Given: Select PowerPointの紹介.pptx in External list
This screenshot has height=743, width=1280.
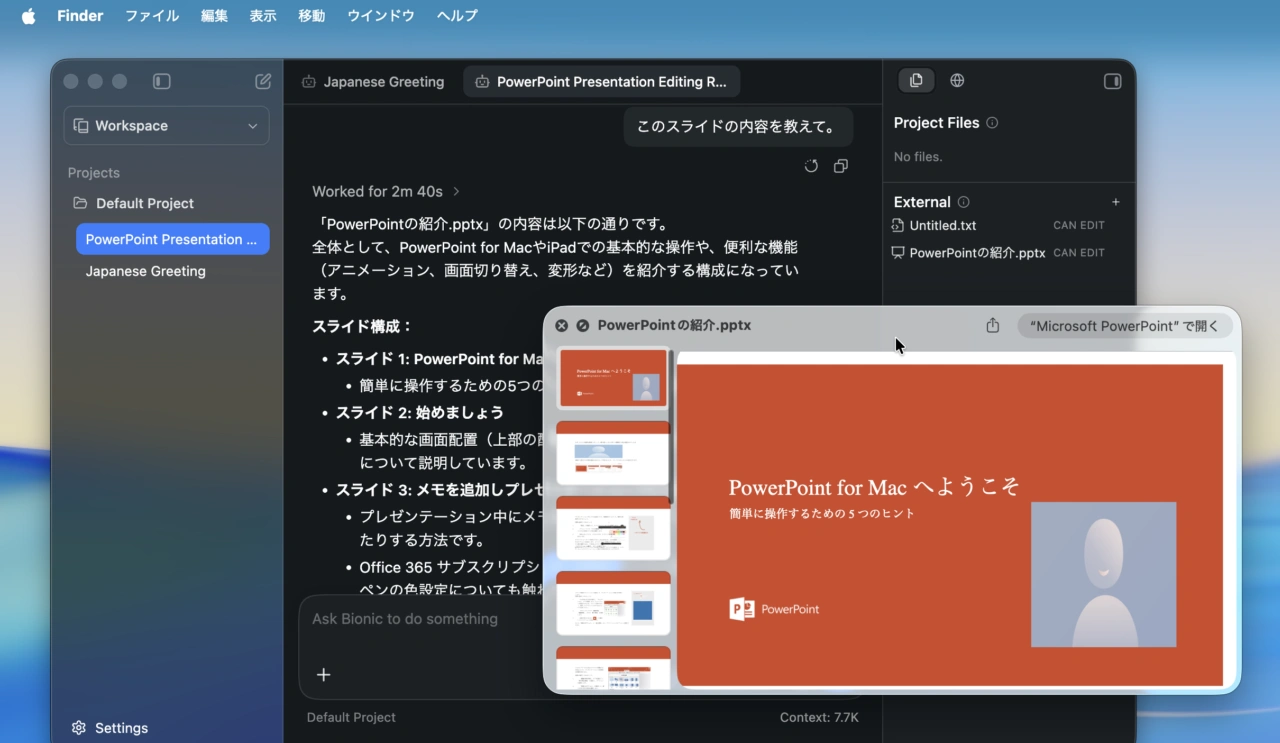Looking at the screenshot, I should click(x=977, y=253).
